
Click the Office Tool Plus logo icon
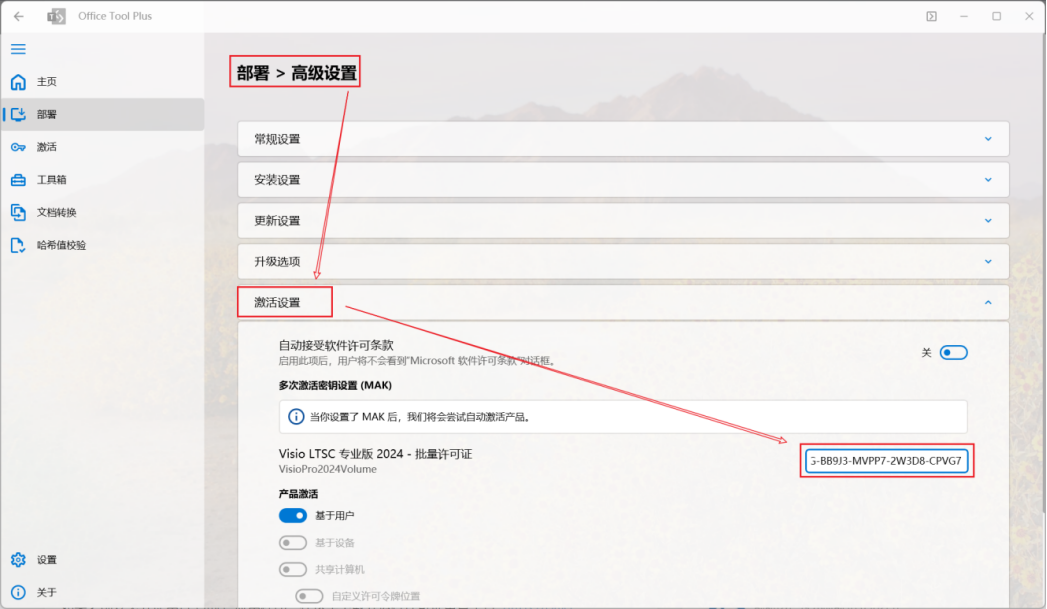point(57,16)
